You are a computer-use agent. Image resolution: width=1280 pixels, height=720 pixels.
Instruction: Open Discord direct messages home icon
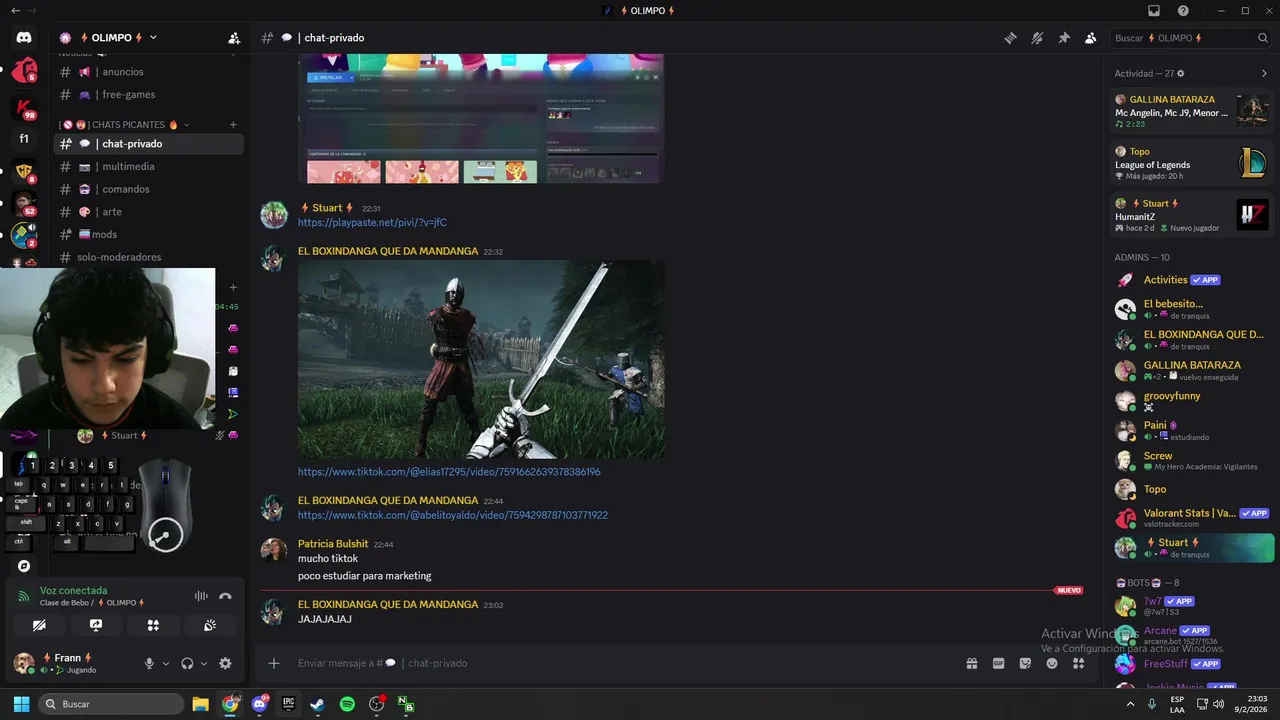(x=24, y=38)
